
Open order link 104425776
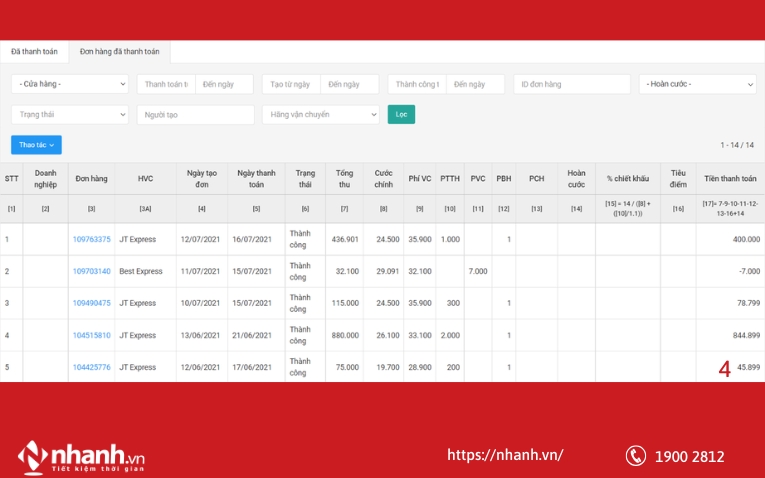[92, 367]
